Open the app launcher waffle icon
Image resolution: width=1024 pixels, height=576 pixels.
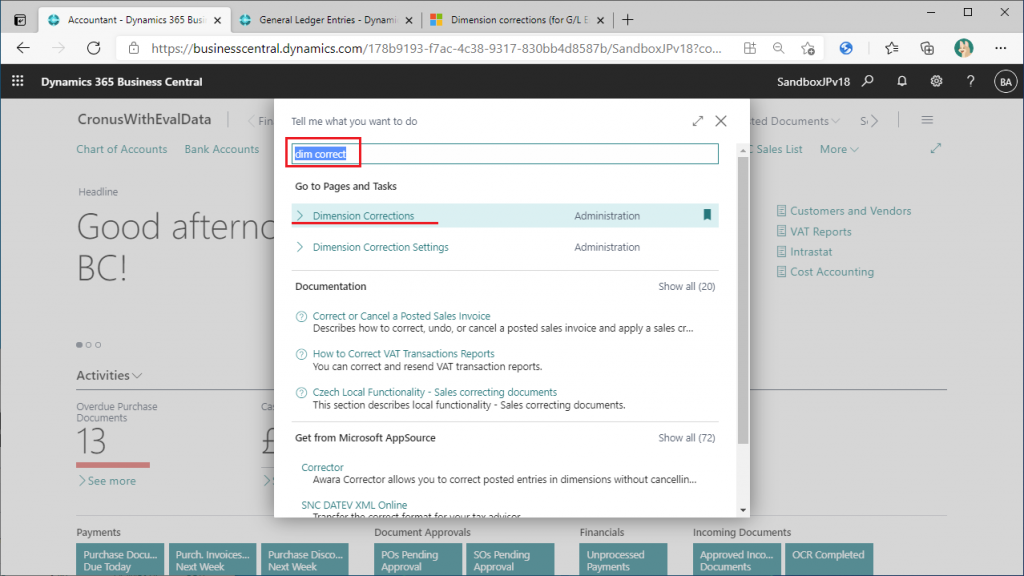click(18, 81)
